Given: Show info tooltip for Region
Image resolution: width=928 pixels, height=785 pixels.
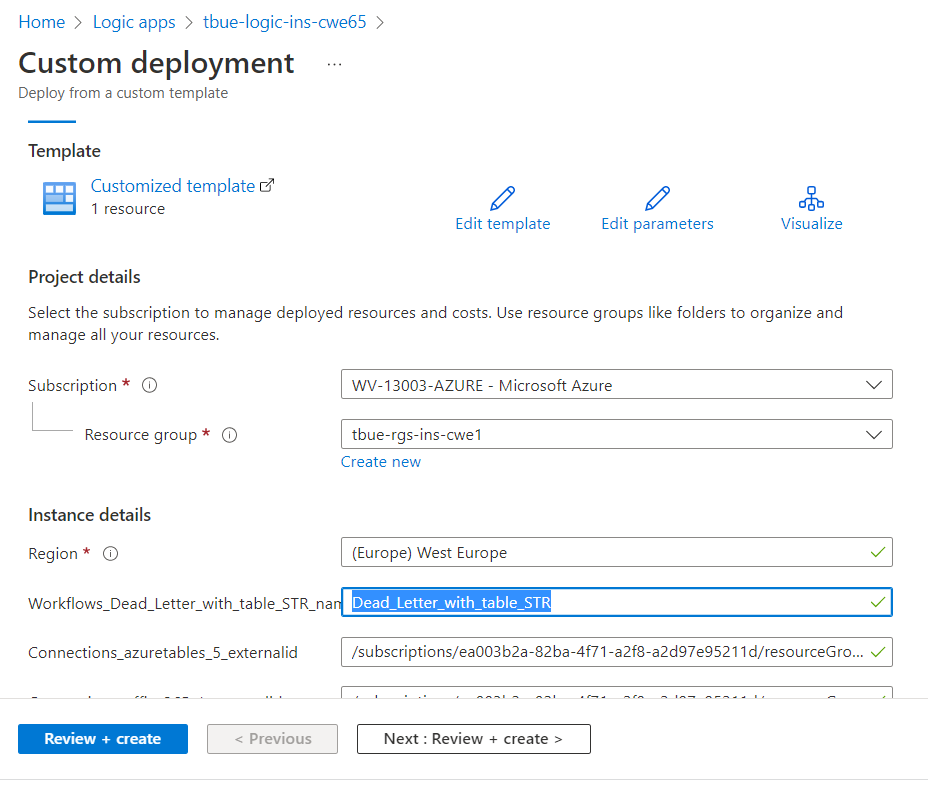Looking at the screenshot, I should [111, 554].
